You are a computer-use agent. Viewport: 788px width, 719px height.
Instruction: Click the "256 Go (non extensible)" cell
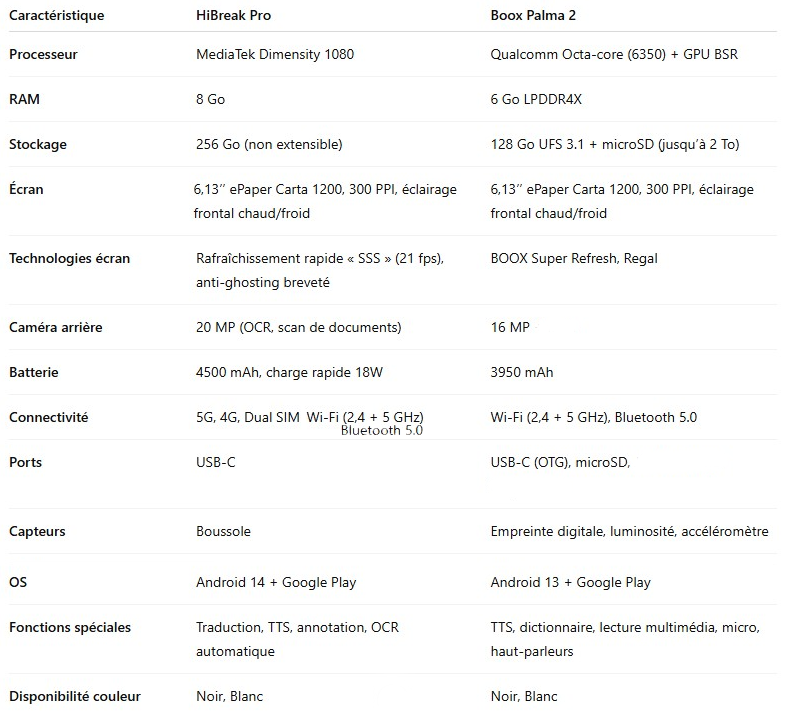pyautogui.click(x=269, y=144)
